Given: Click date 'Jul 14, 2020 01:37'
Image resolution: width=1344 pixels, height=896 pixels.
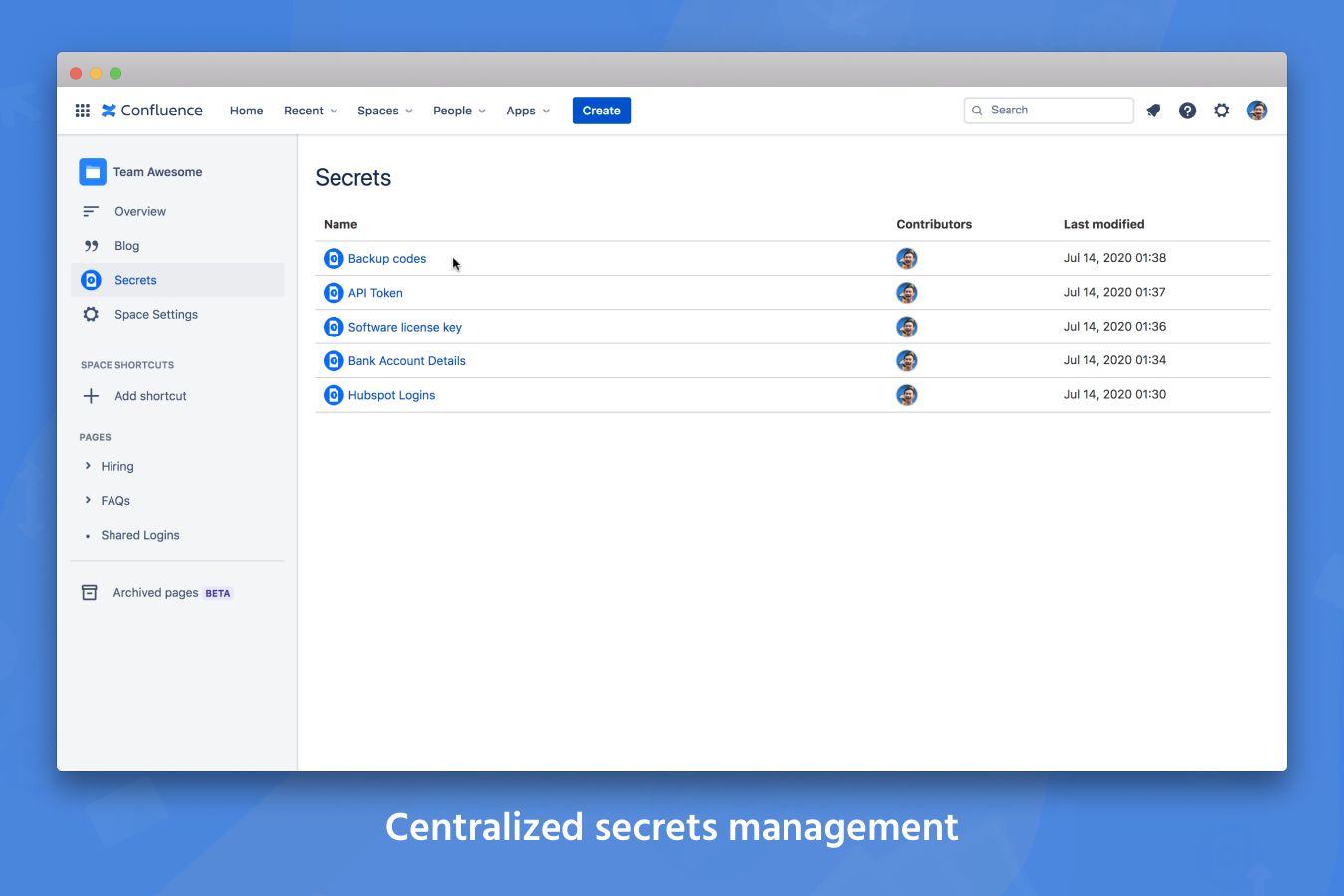Looking at the screenshot, I should [x=1115, y=292].
